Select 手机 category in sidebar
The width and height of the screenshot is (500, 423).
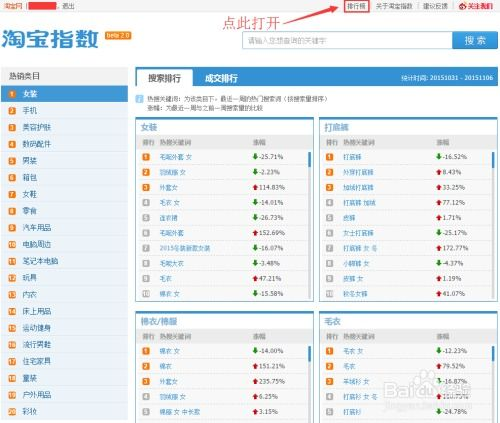(x=64, y=110)
